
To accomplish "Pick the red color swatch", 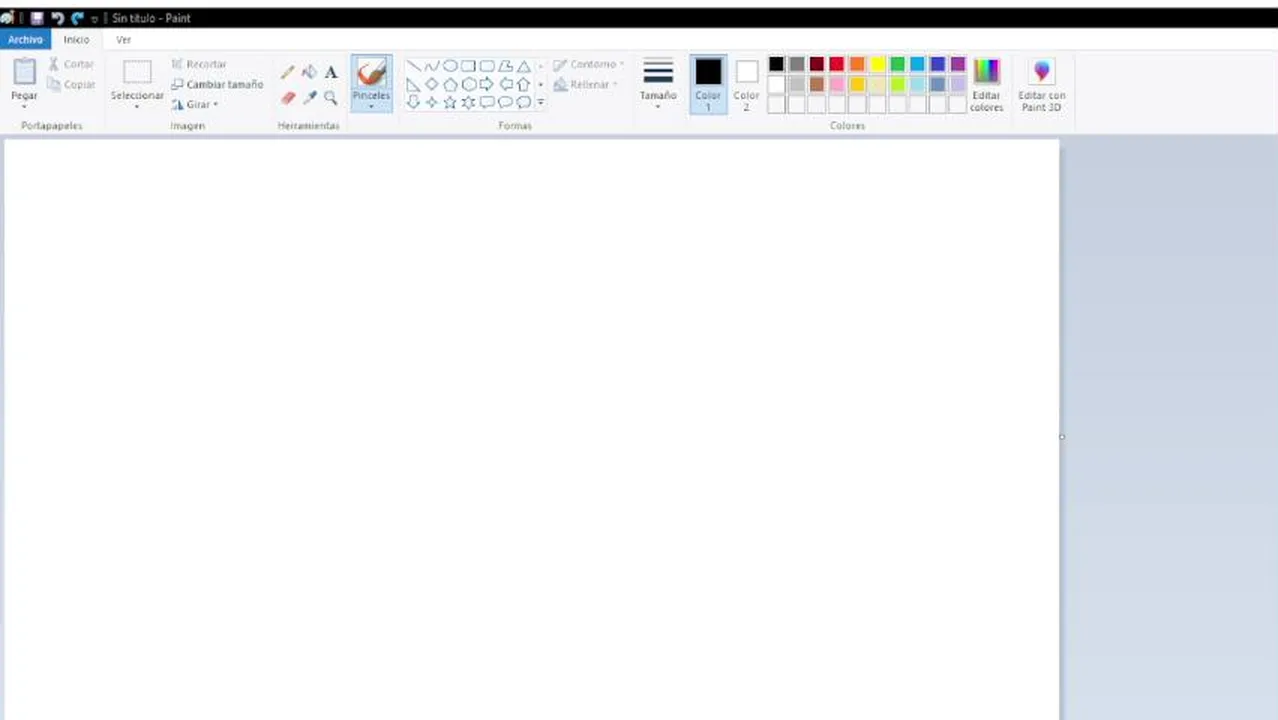I will point(837,64).
